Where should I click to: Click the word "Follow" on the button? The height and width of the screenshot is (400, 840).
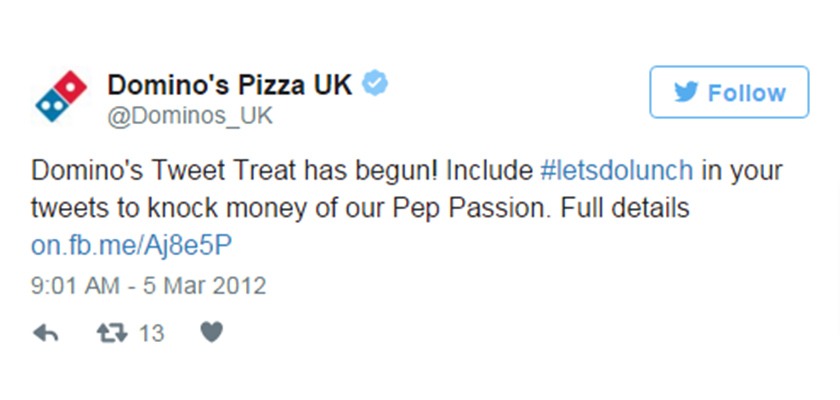(x=746, y=93)
